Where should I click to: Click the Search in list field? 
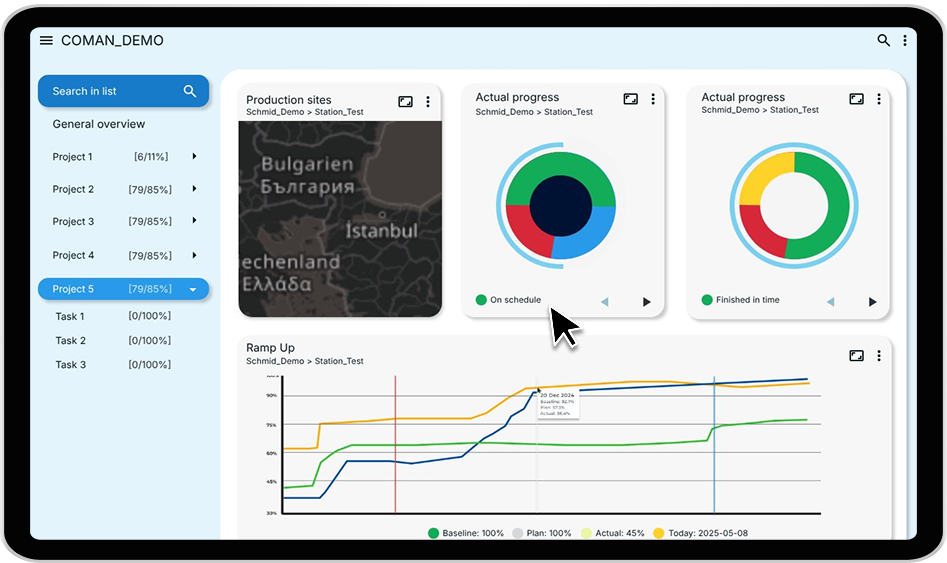tap(110, 91)
